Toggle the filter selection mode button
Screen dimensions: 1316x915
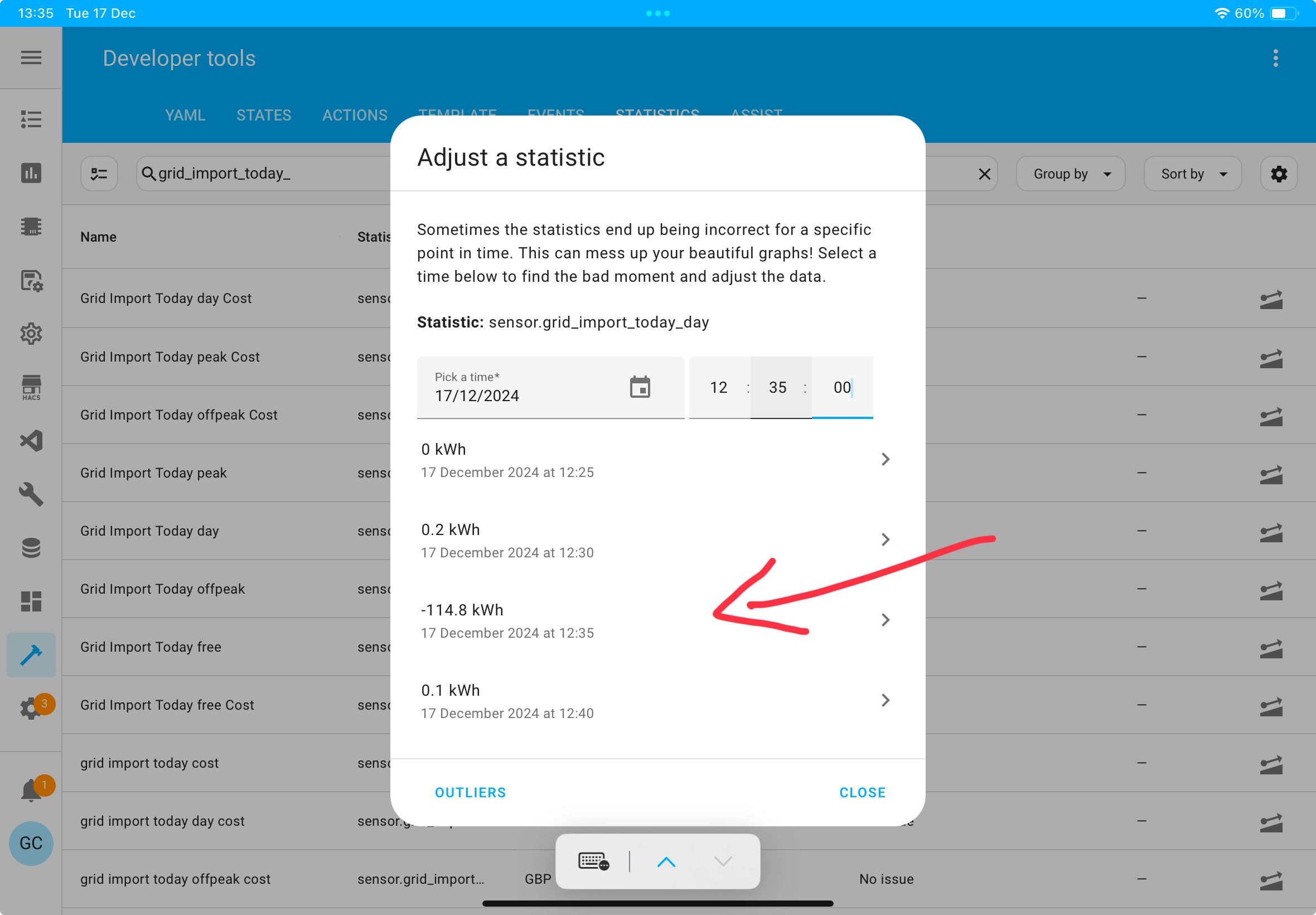click(x=99, y=174)
